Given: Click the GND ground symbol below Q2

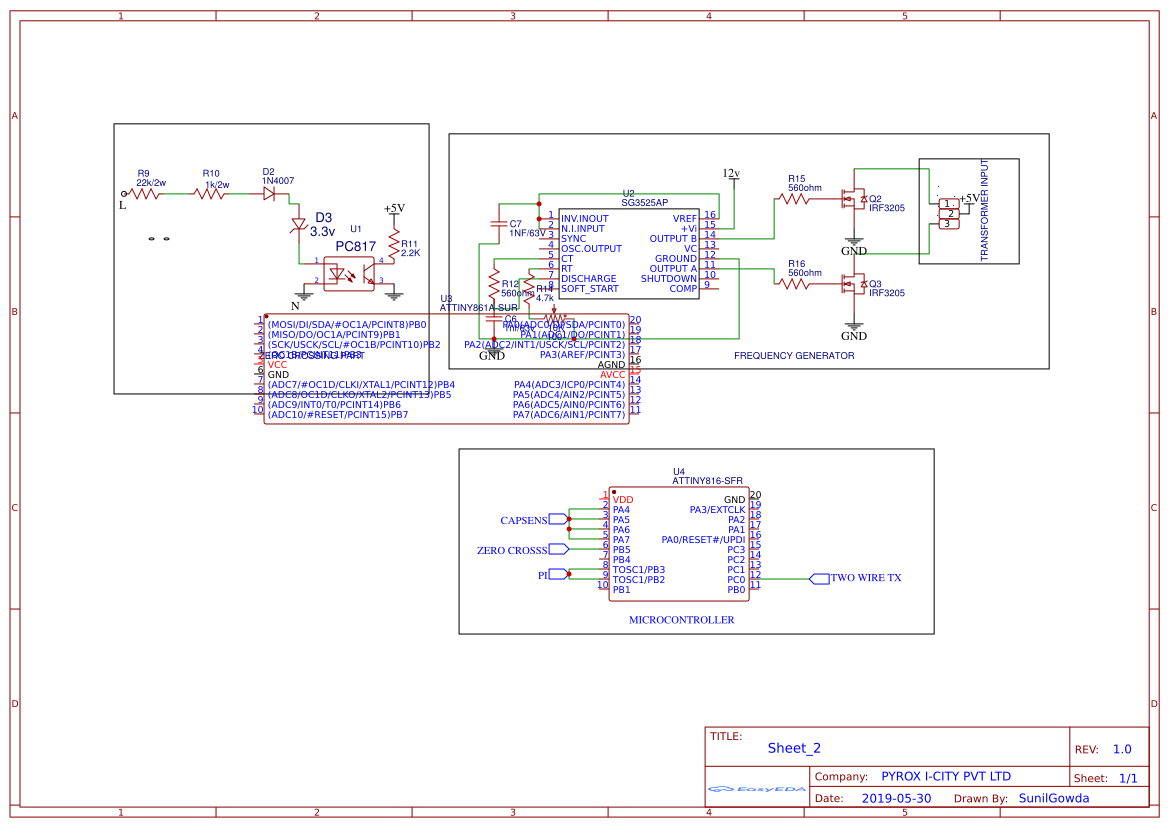Looking at the screenshot, I should coord(852,238).
